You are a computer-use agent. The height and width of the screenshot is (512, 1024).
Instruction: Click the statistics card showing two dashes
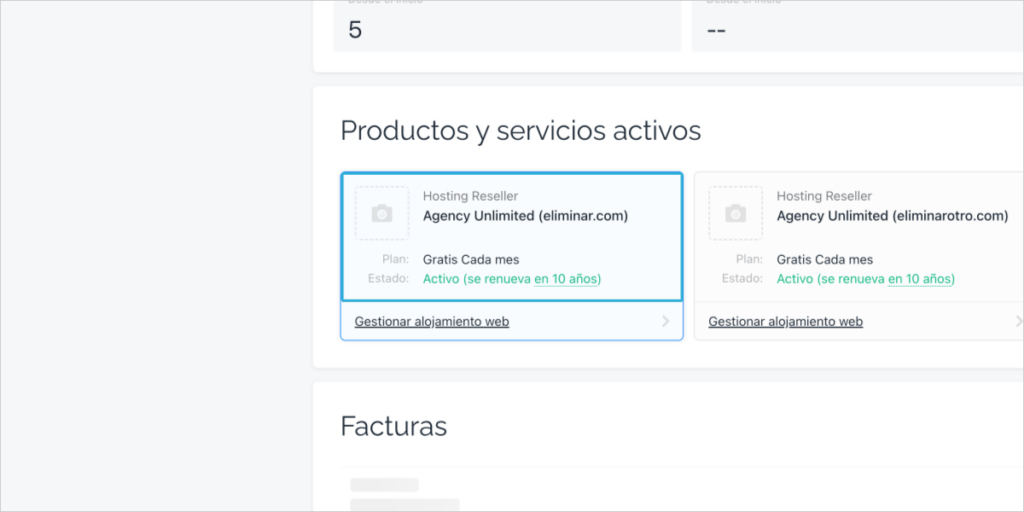[857, 26]
